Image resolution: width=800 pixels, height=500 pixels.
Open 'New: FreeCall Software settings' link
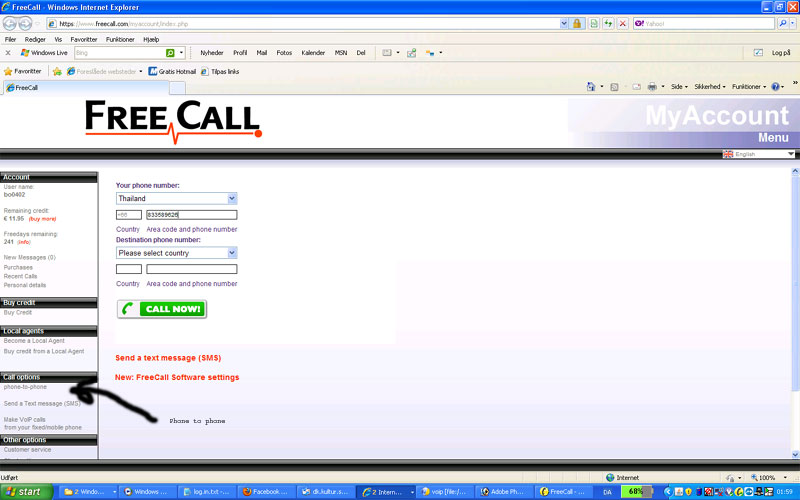(177, 377)
